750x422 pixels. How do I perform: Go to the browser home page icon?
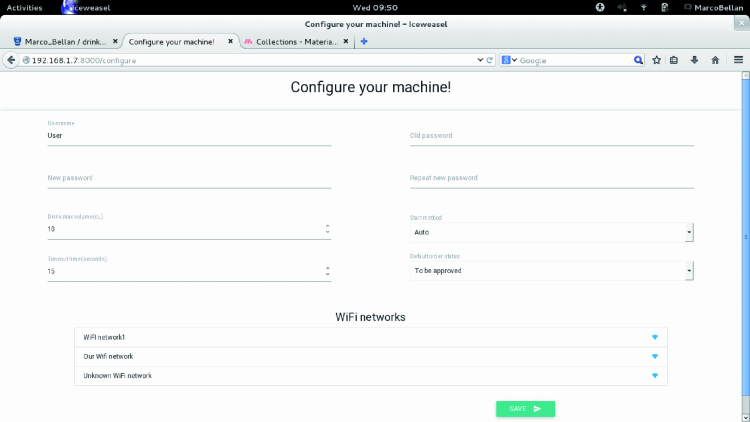(715, 60)
